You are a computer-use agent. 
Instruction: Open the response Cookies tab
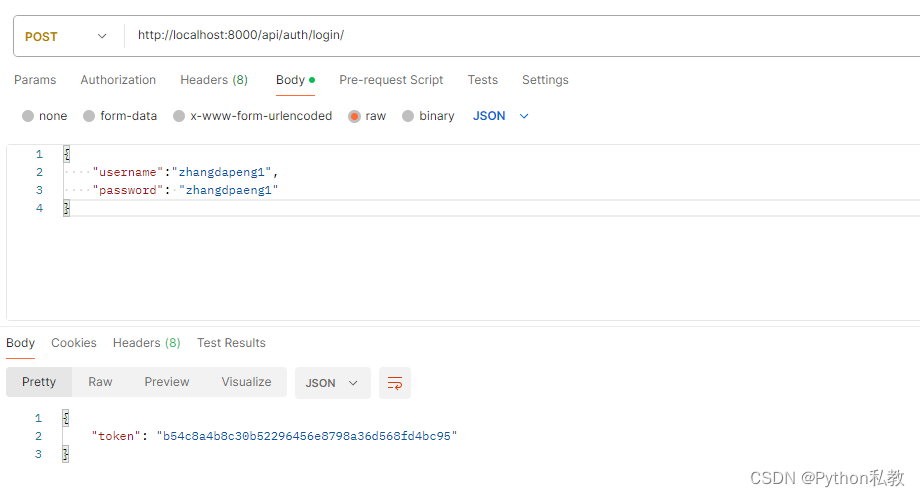[x=74, y=343]
